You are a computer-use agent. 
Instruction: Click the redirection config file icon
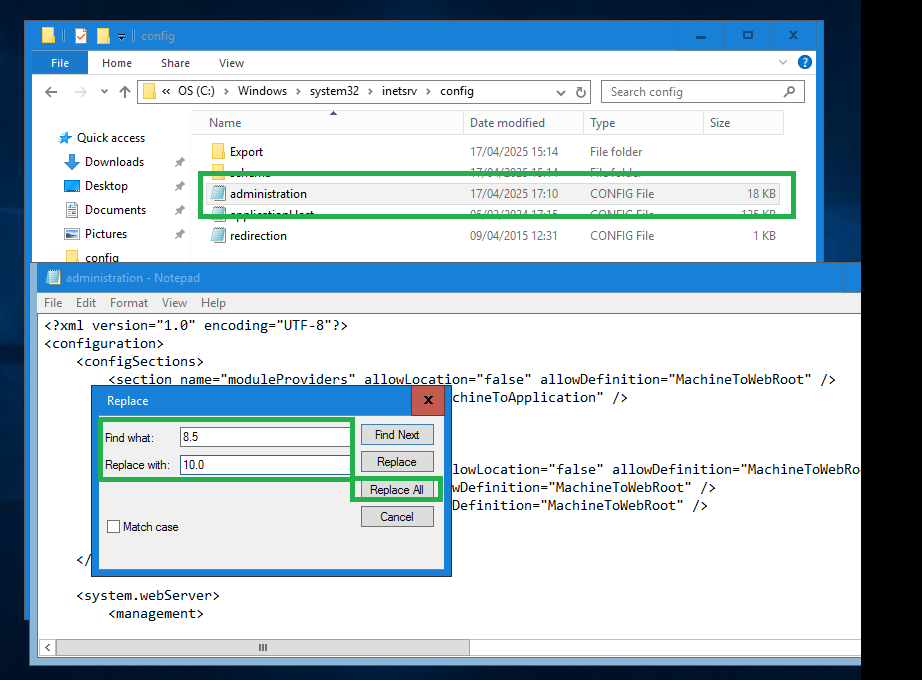(218, 235)
